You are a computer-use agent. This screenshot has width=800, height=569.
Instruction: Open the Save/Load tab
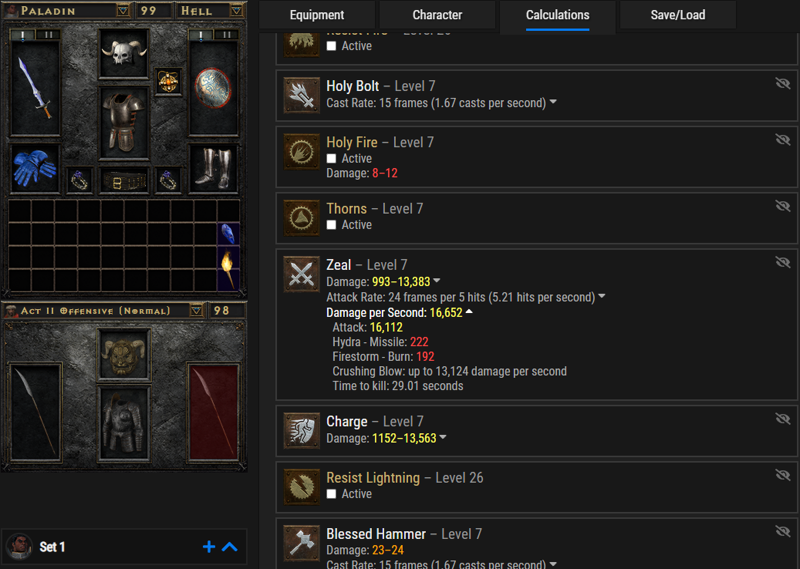678,15
